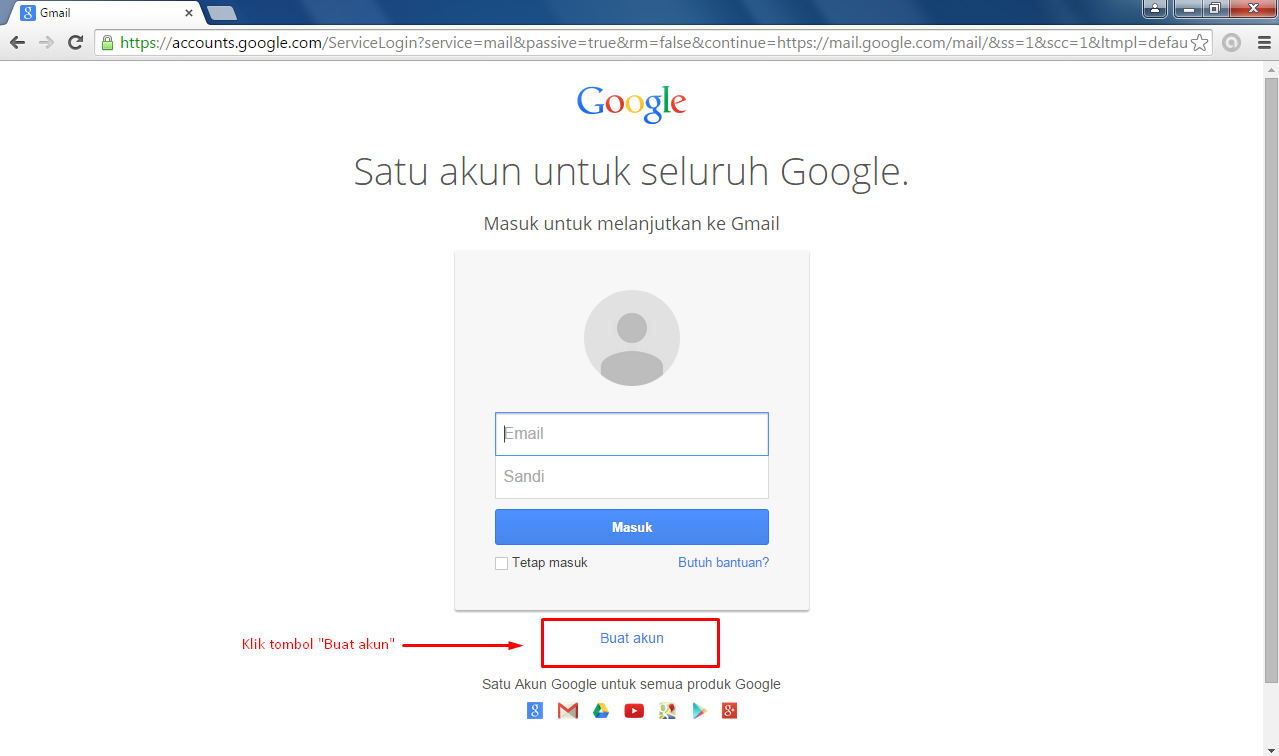Minimize the Chrome window
Viewport: 1279px width, 756px height.
click(x=1187, y=8)
